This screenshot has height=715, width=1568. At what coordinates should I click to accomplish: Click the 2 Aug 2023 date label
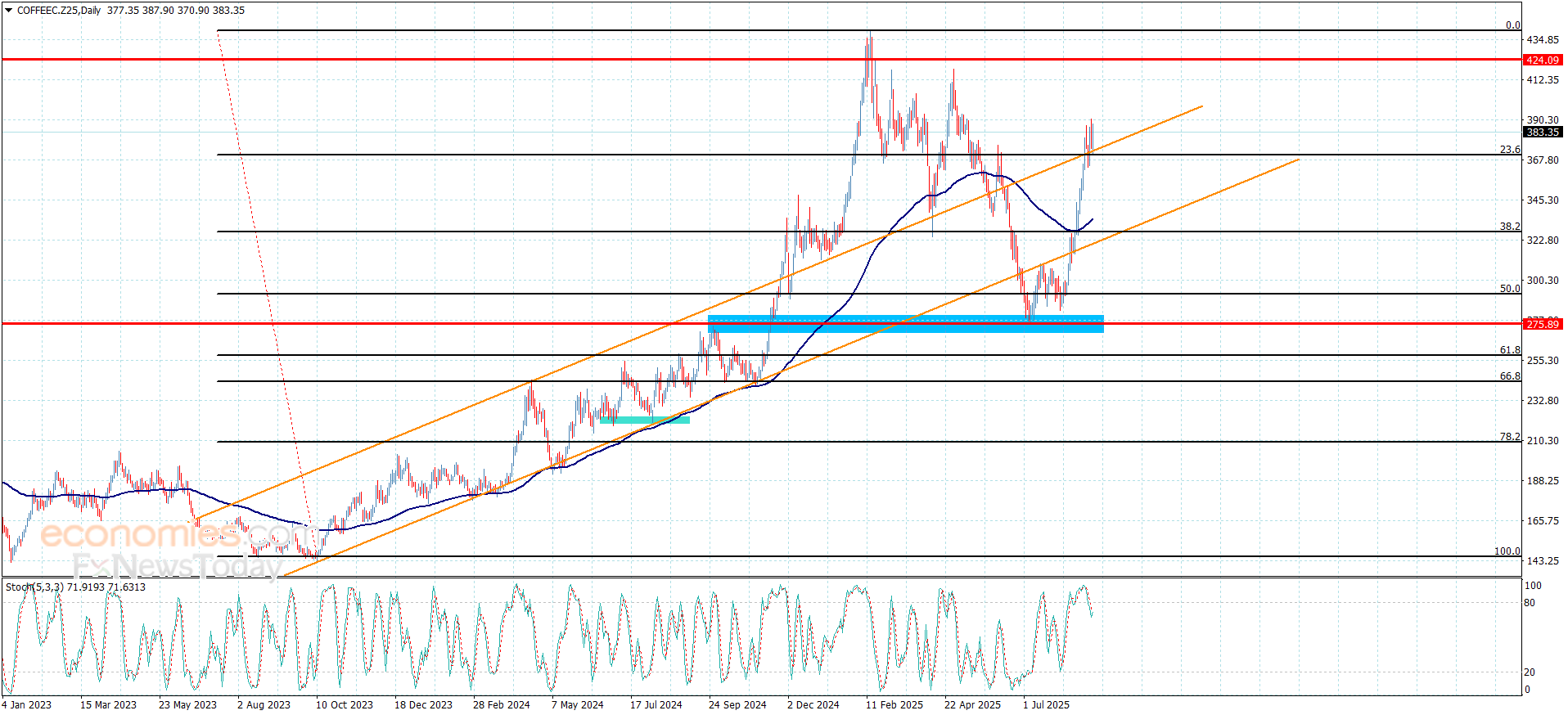[x=264, y=704]
